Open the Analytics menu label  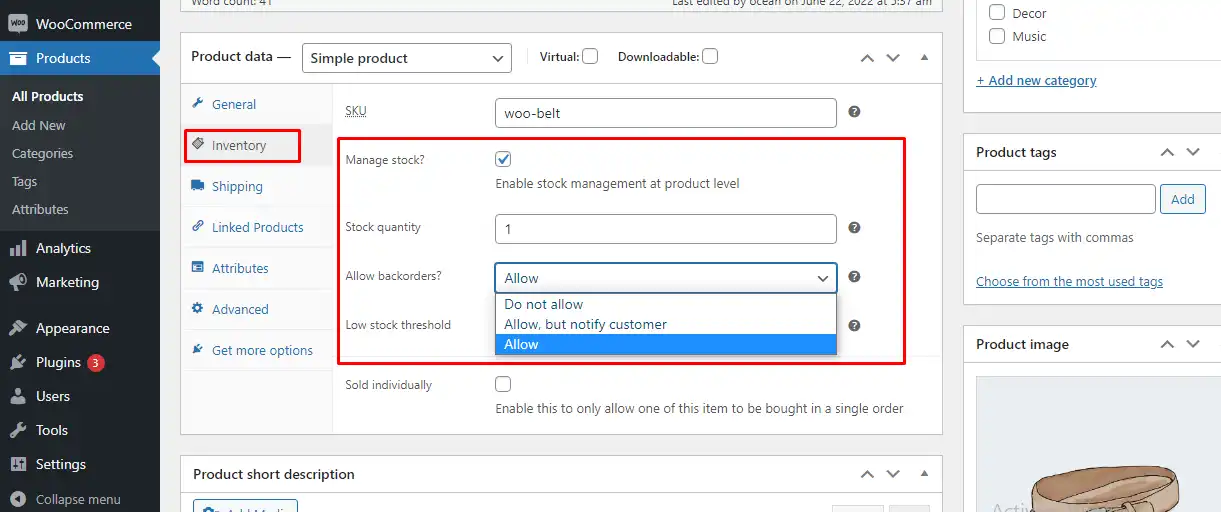(63, 248)
